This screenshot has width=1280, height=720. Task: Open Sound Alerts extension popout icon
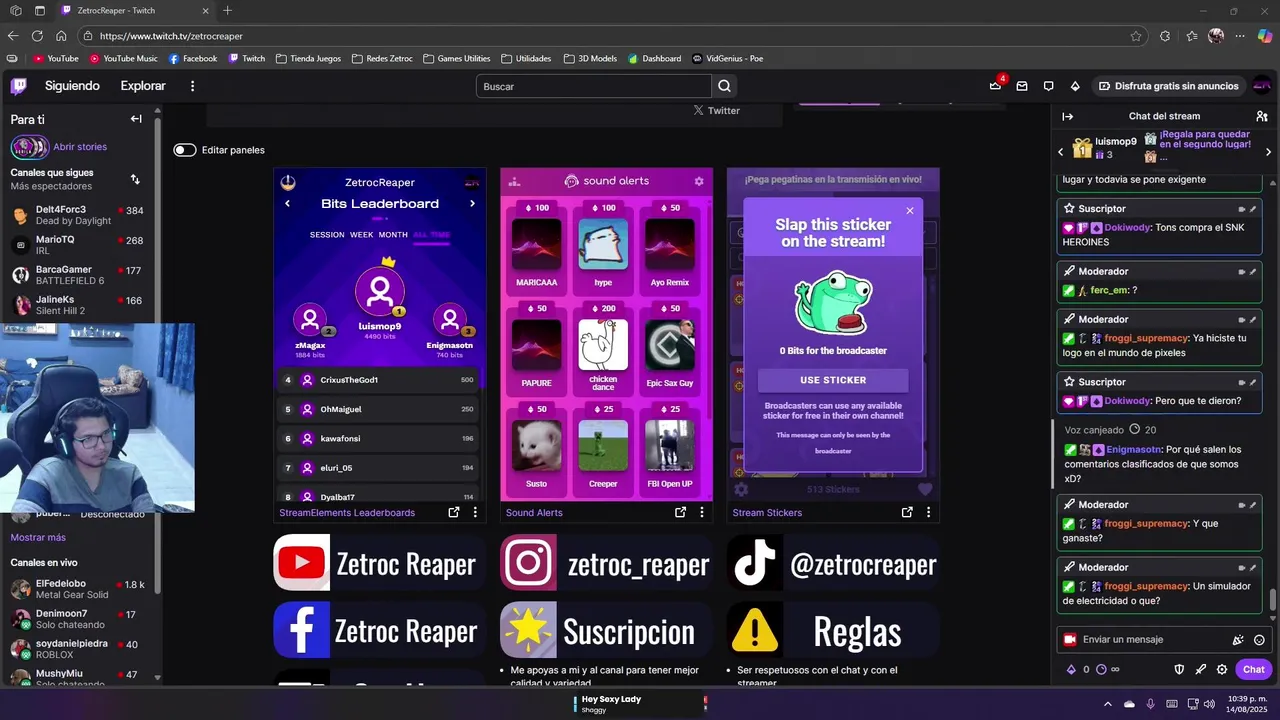pos(681,512)
